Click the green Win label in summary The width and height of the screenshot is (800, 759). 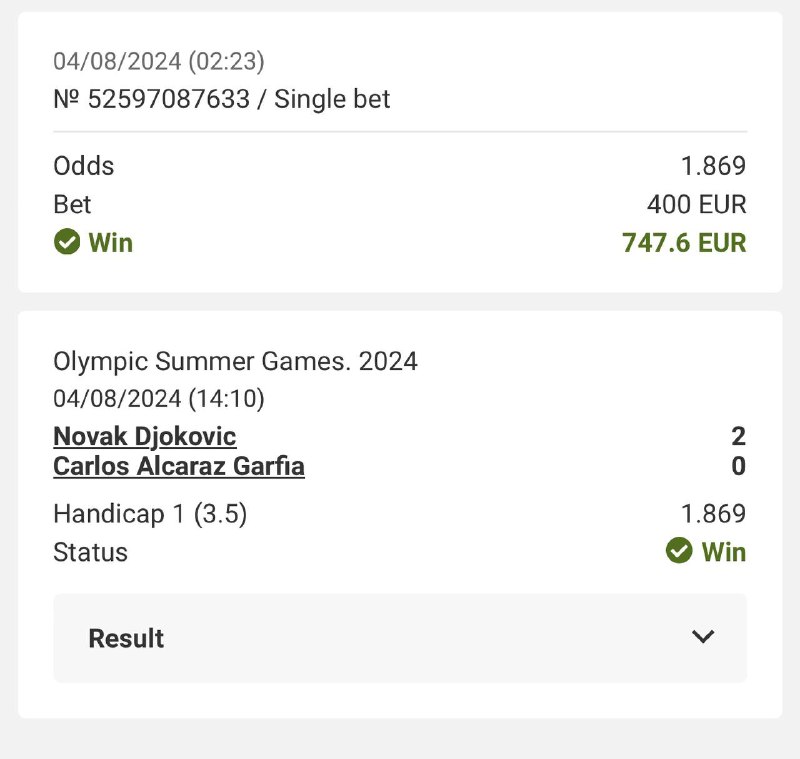coord(110,242)
